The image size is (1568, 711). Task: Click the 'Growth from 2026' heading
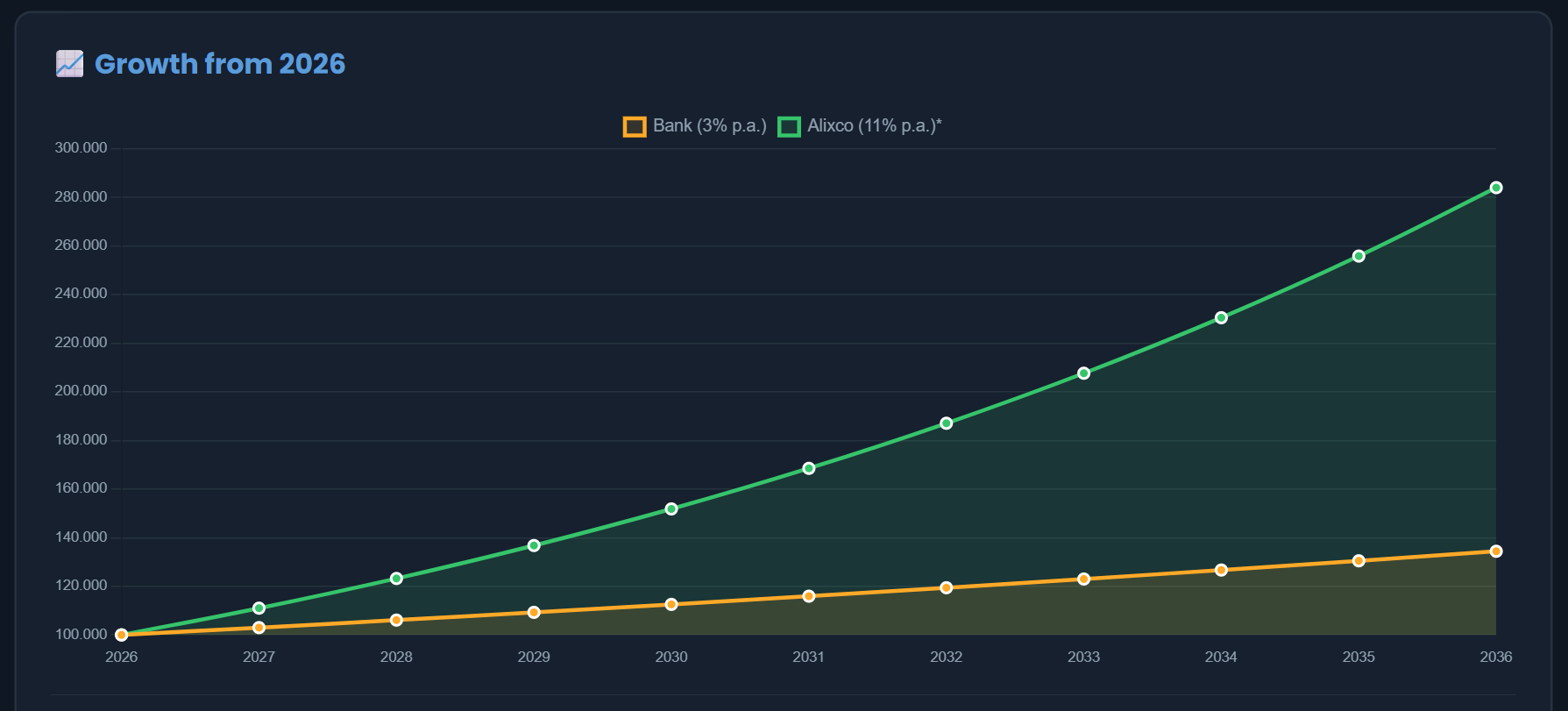click(220, 64)
